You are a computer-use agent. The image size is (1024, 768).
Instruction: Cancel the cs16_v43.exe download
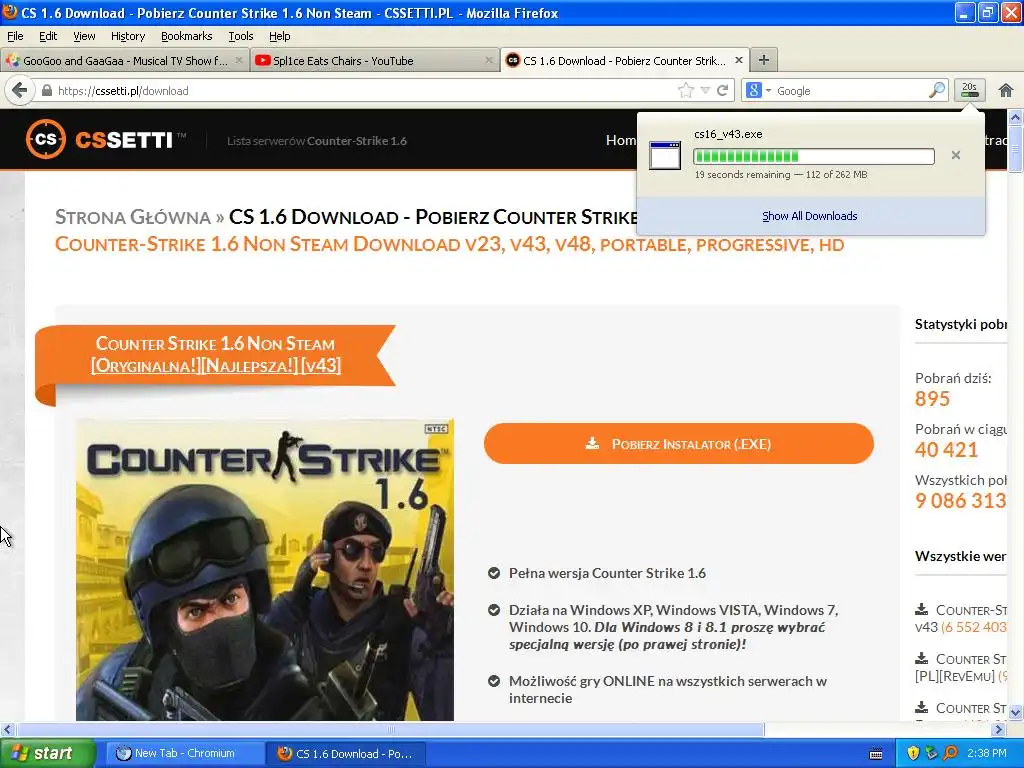point(955,155)
